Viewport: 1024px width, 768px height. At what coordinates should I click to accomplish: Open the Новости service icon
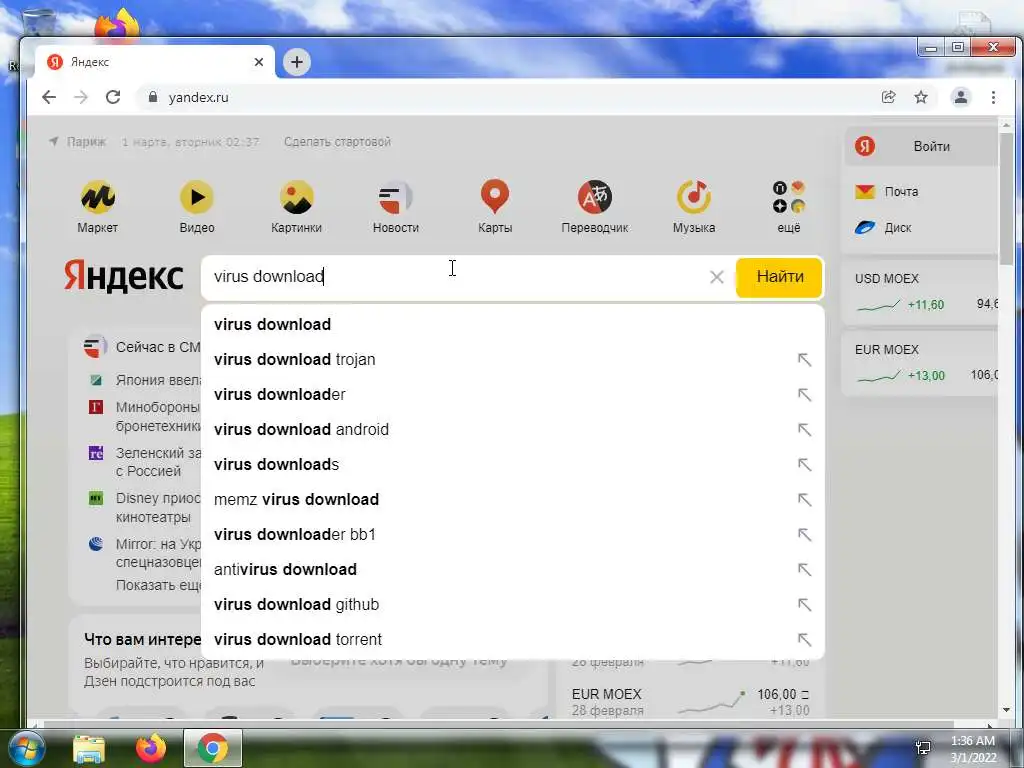coord(395,197)
